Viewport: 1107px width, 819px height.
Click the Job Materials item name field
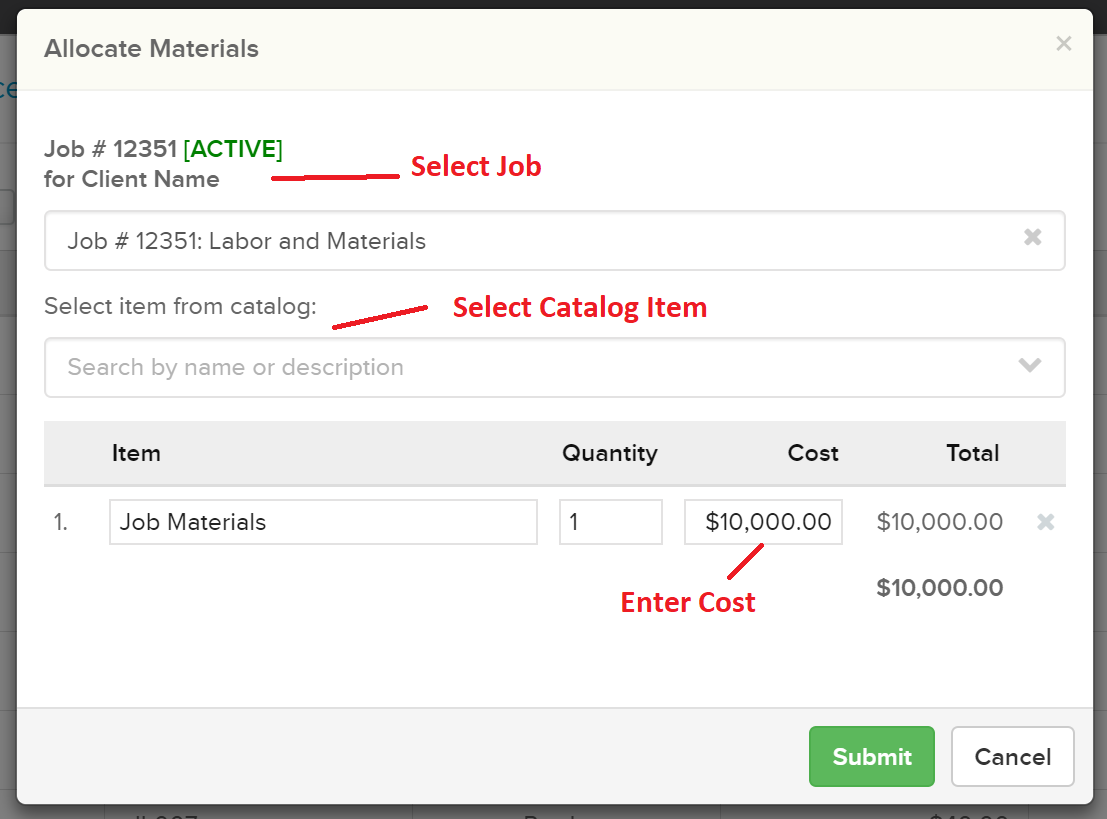pos(323,522)
